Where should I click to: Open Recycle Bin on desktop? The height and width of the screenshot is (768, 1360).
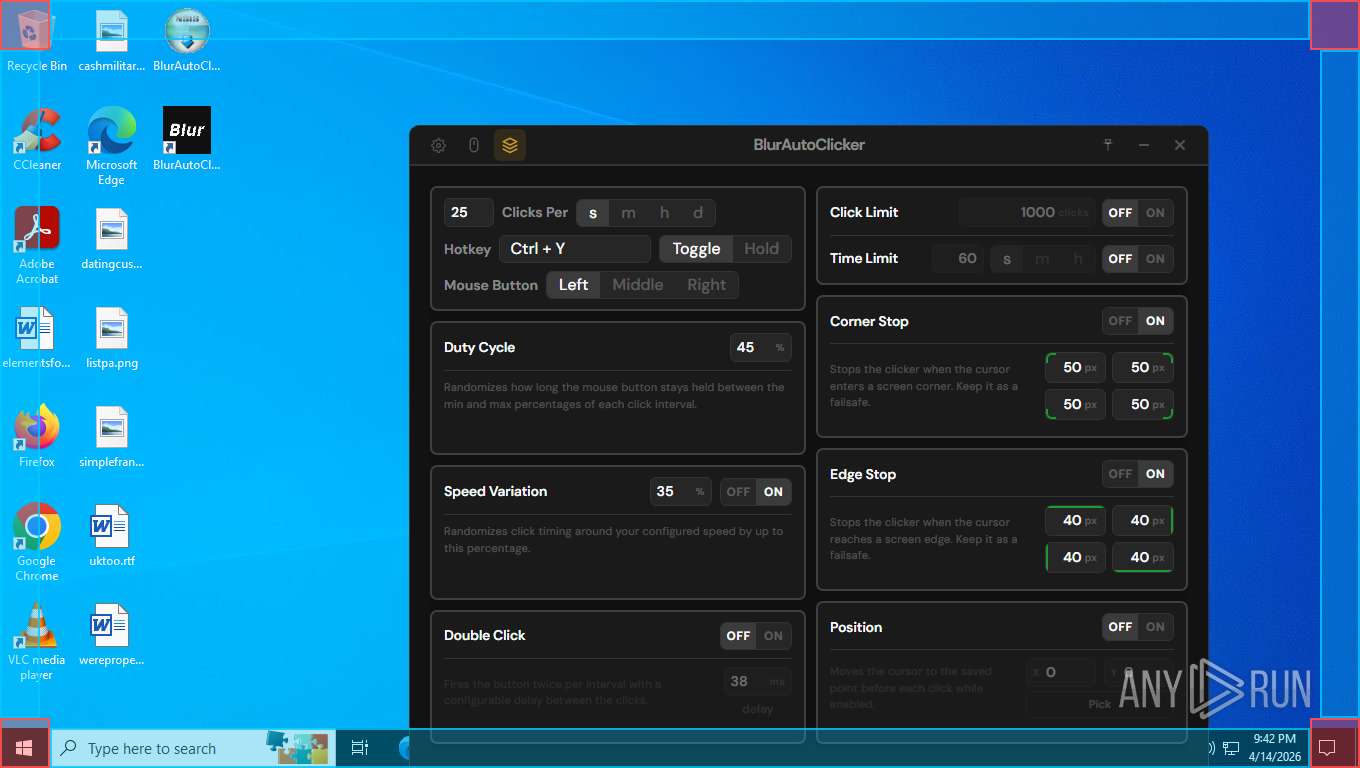pyautogui.click(x=37, y=40)
